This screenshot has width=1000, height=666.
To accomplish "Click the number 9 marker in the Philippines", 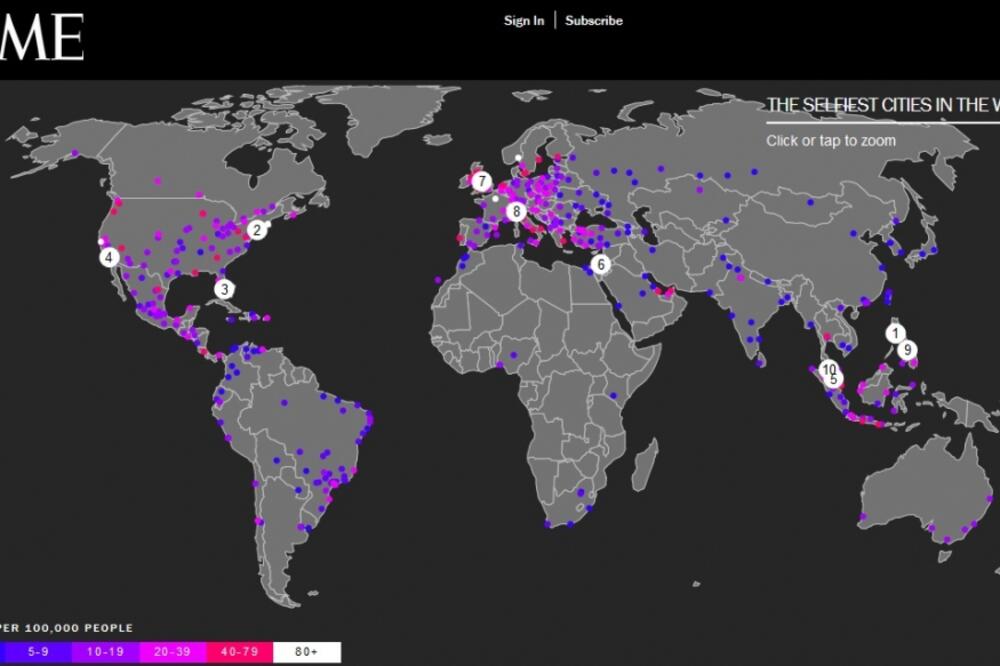I will [907, 350].
